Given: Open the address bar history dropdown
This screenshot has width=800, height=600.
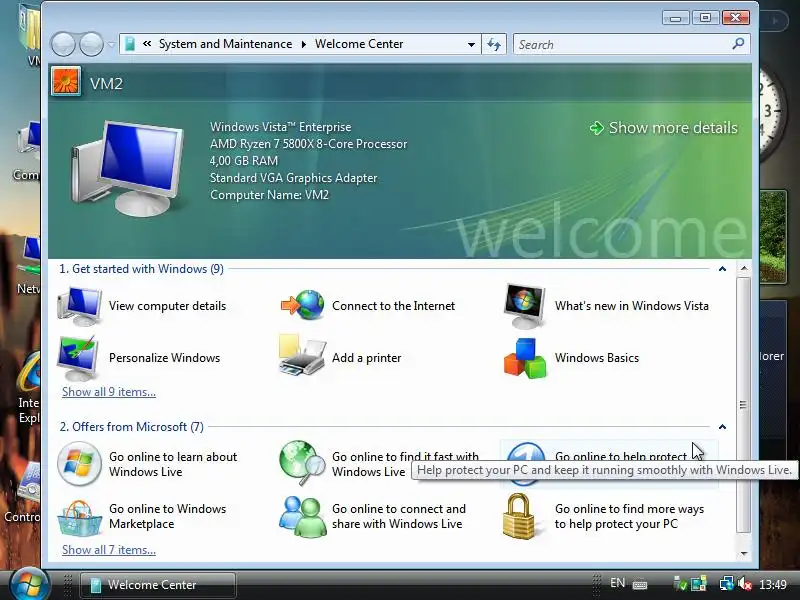Looking at the screenshot, I should click(471, 44).
